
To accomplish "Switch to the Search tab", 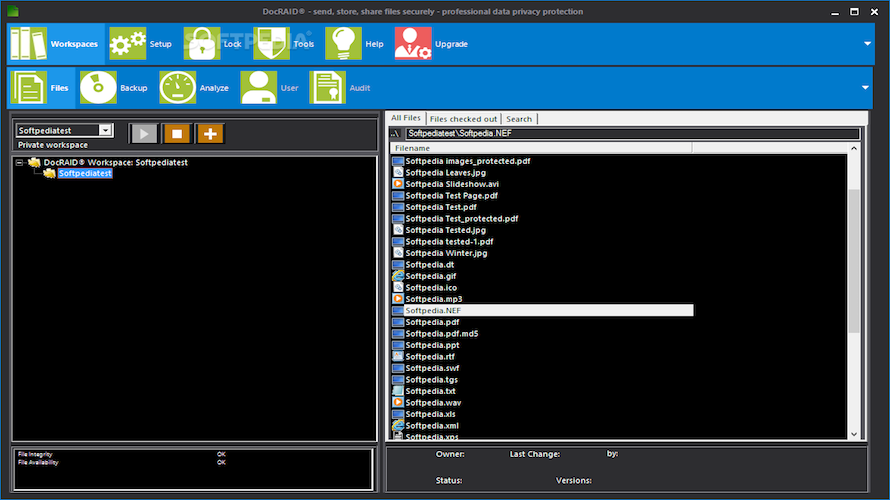I will coord(519,119).
